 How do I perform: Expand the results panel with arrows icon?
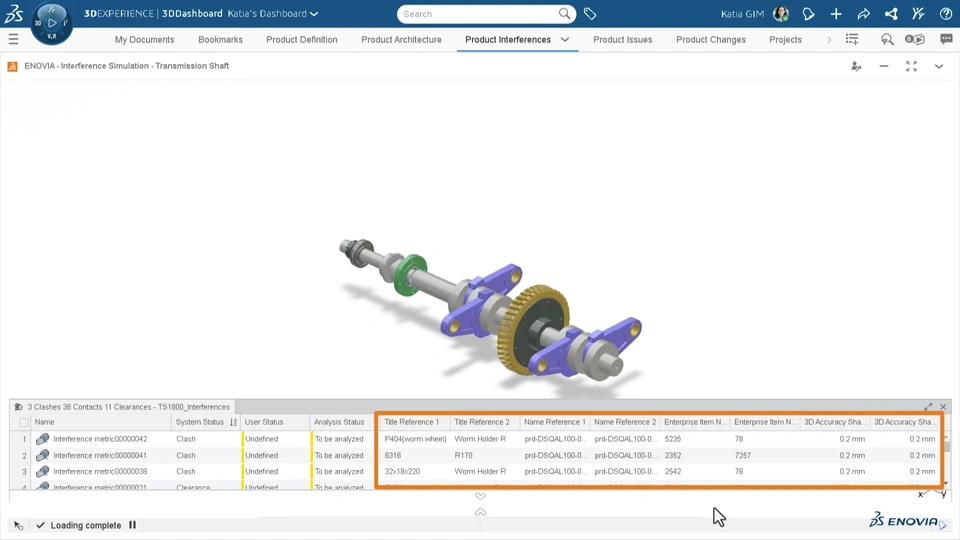click(x=928, y=407)
